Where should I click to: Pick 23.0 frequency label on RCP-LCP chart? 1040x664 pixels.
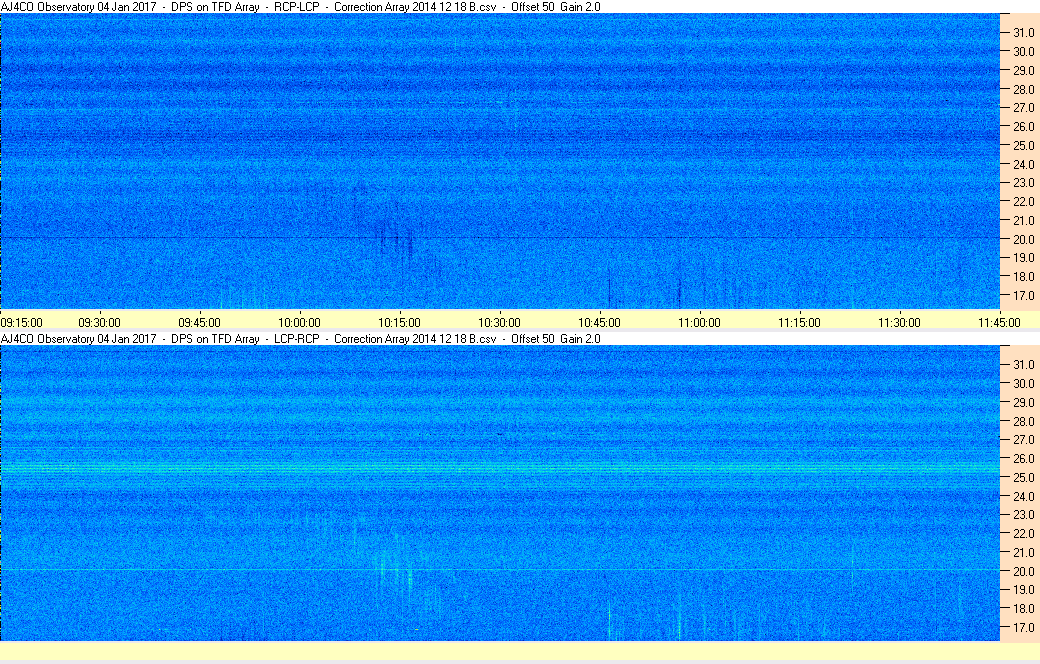click(1023, 182)
